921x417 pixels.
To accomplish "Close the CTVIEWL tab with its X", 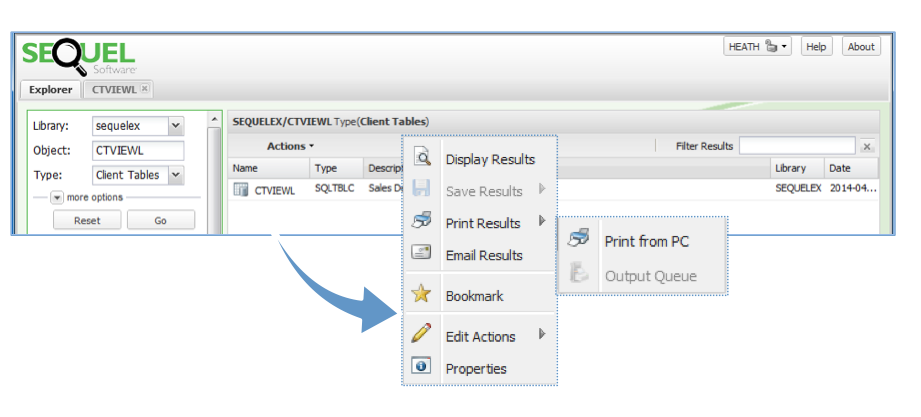I will pos(144,89).
